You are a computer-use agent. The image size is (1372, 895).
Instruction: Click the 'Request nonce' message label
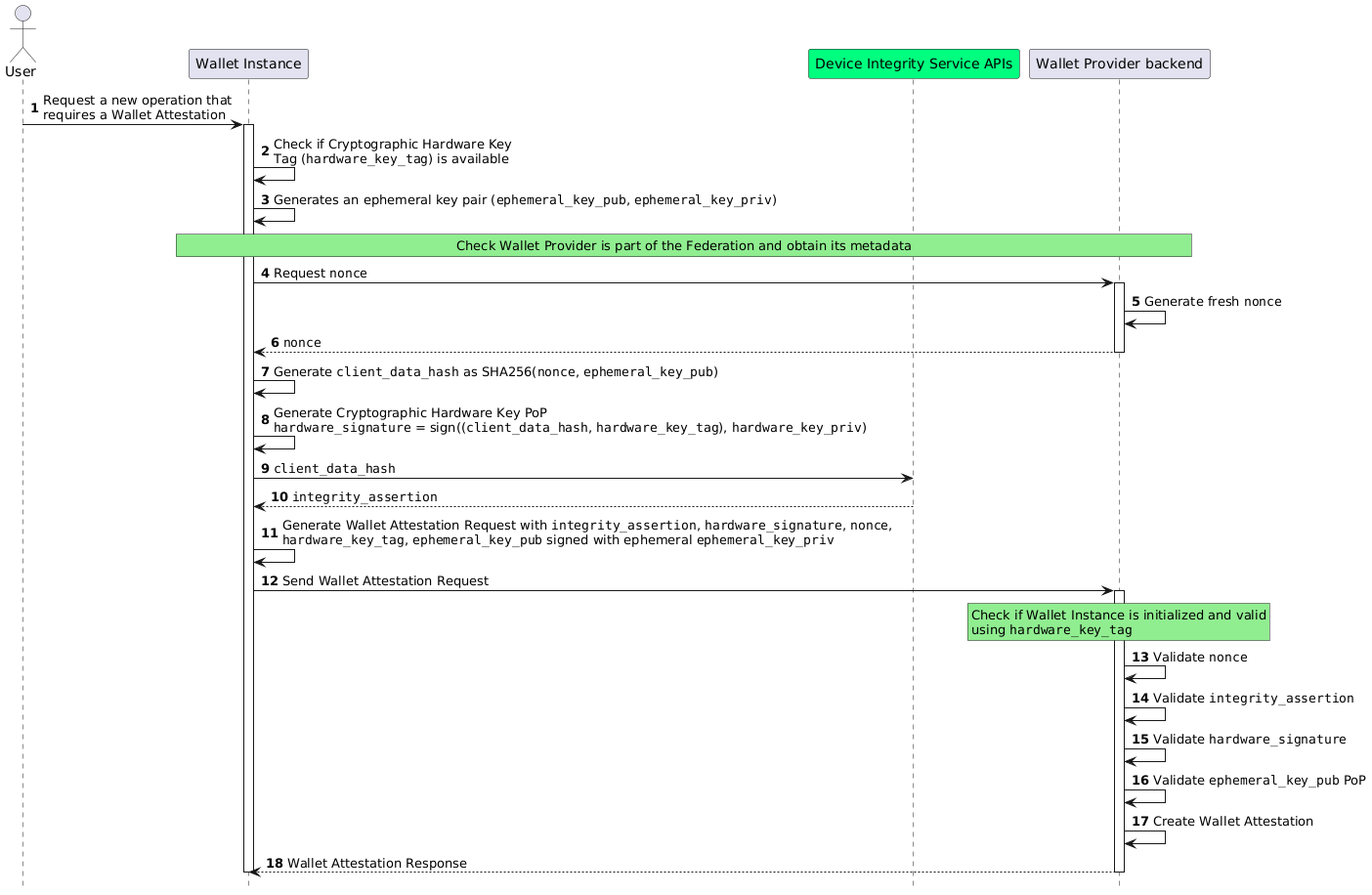320,274
